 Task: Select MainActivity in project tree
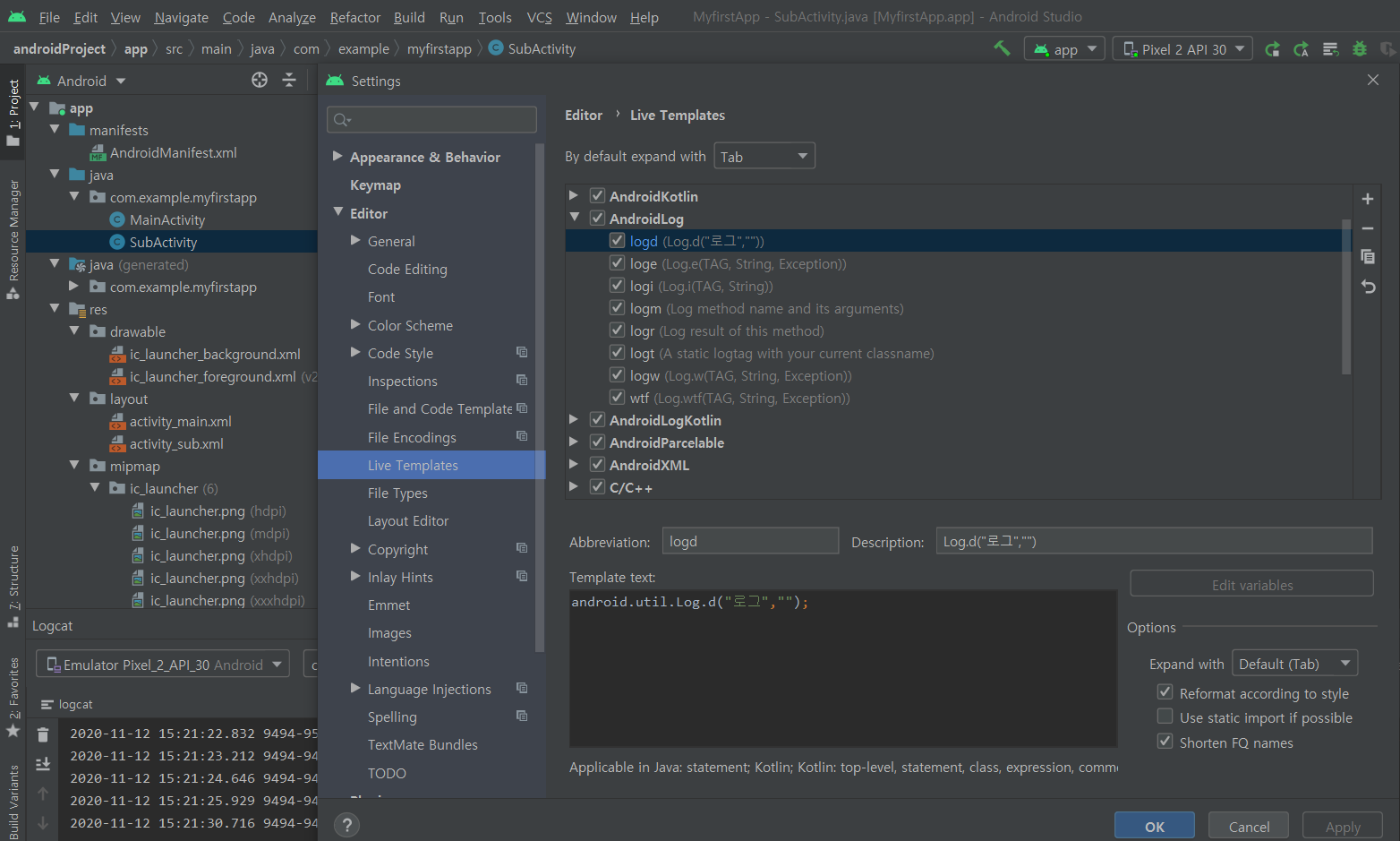tap(167, 219)
